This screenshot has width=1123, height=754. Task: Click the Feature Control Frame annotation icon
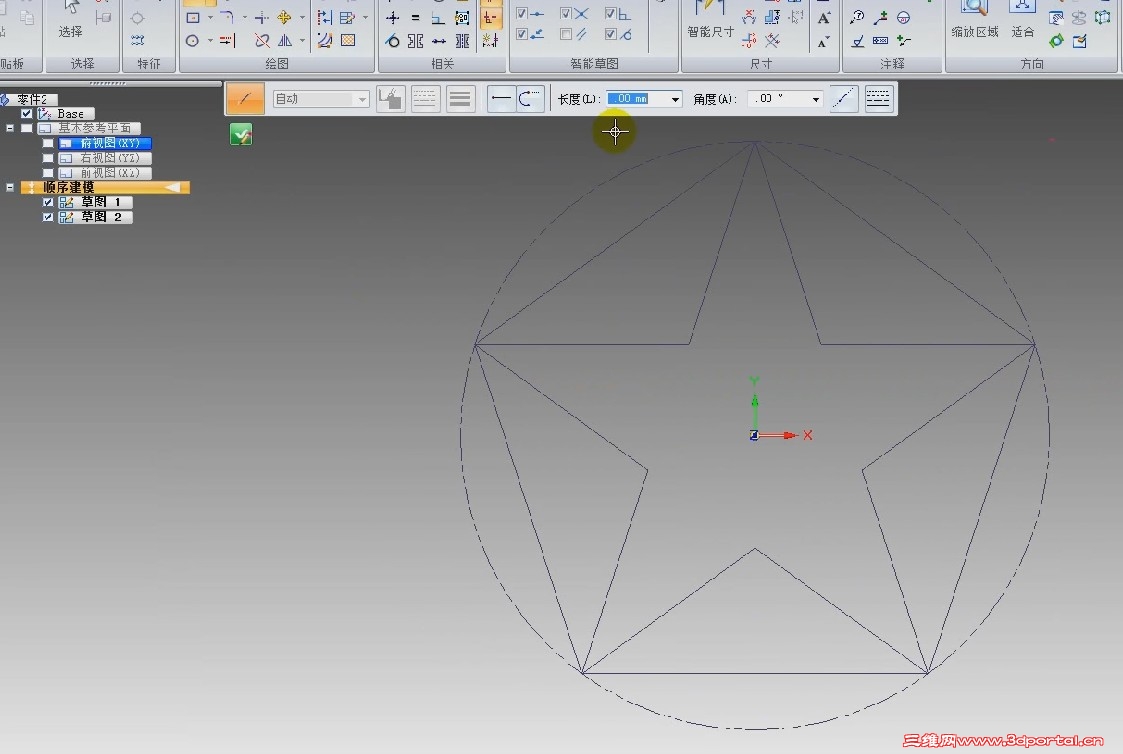[880, 41]
